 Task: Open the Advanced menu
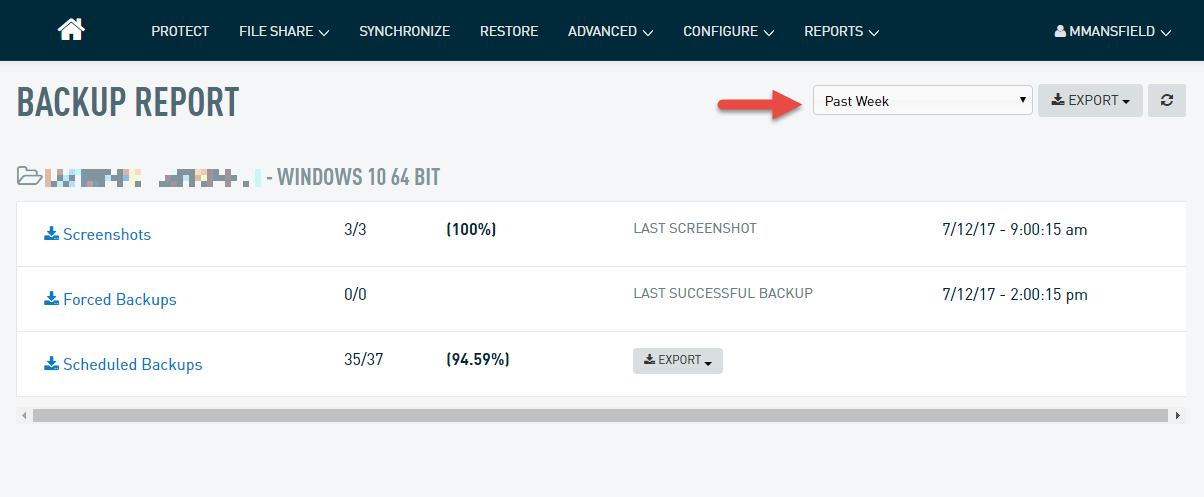[x=610, y=31]
